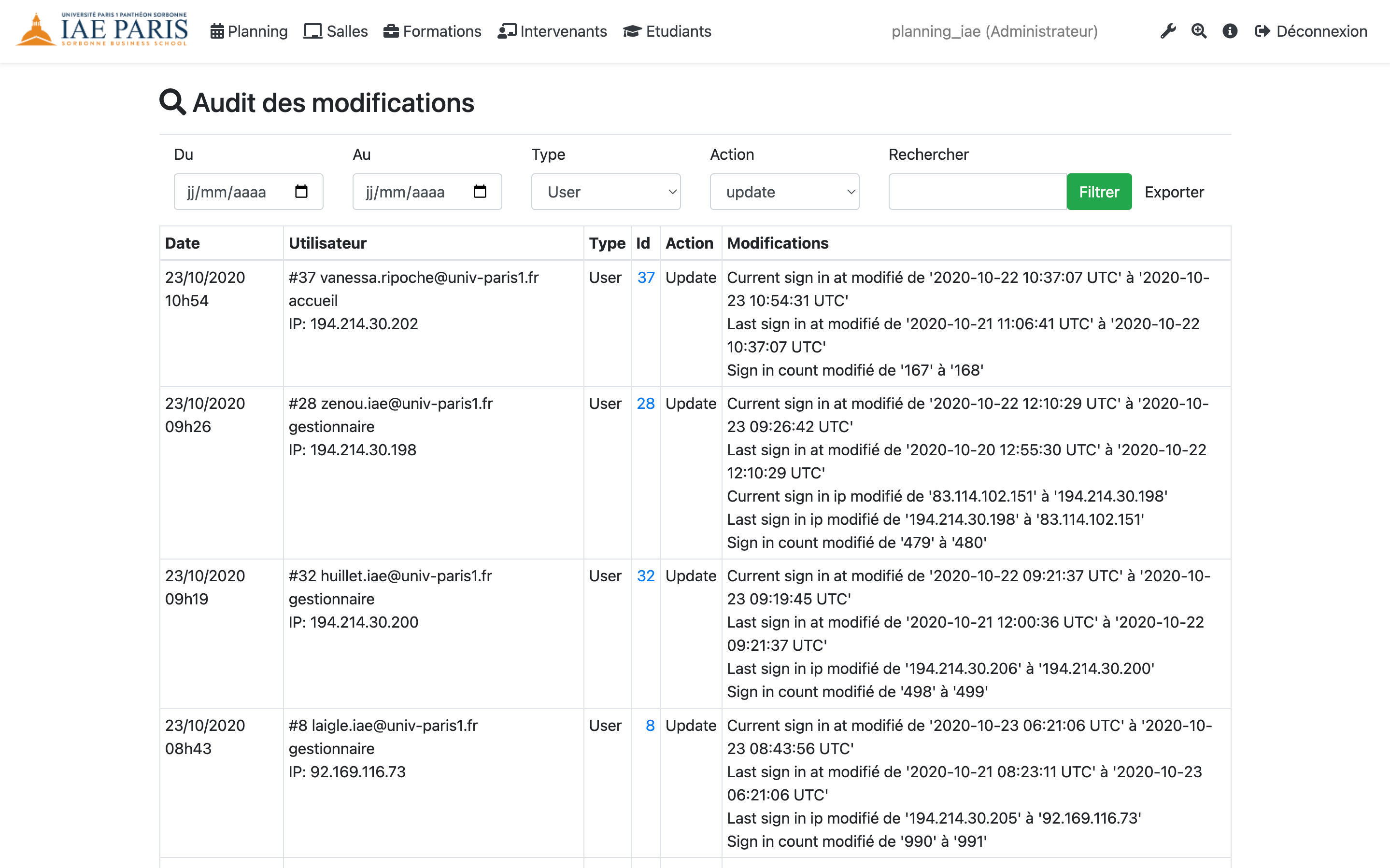Click Sign in count '990' à '991' line
Viewport: 1390px width, 868px height.
857,841
